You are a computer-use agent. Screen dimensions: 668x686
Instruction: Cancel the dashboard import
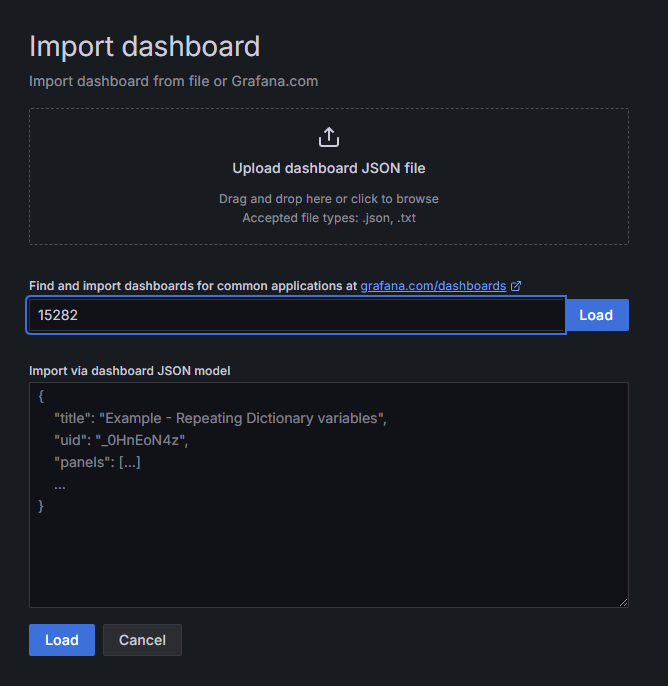click(x=142, y=640)
